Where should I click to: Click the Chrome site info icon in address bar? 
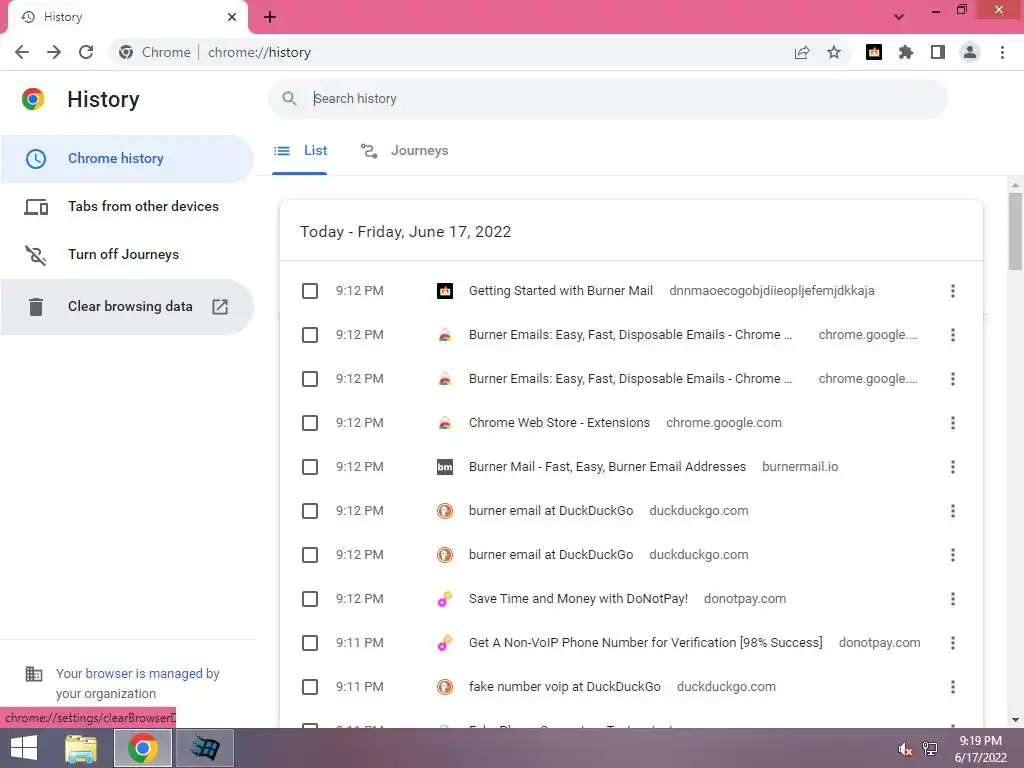[x=126, y=52]
